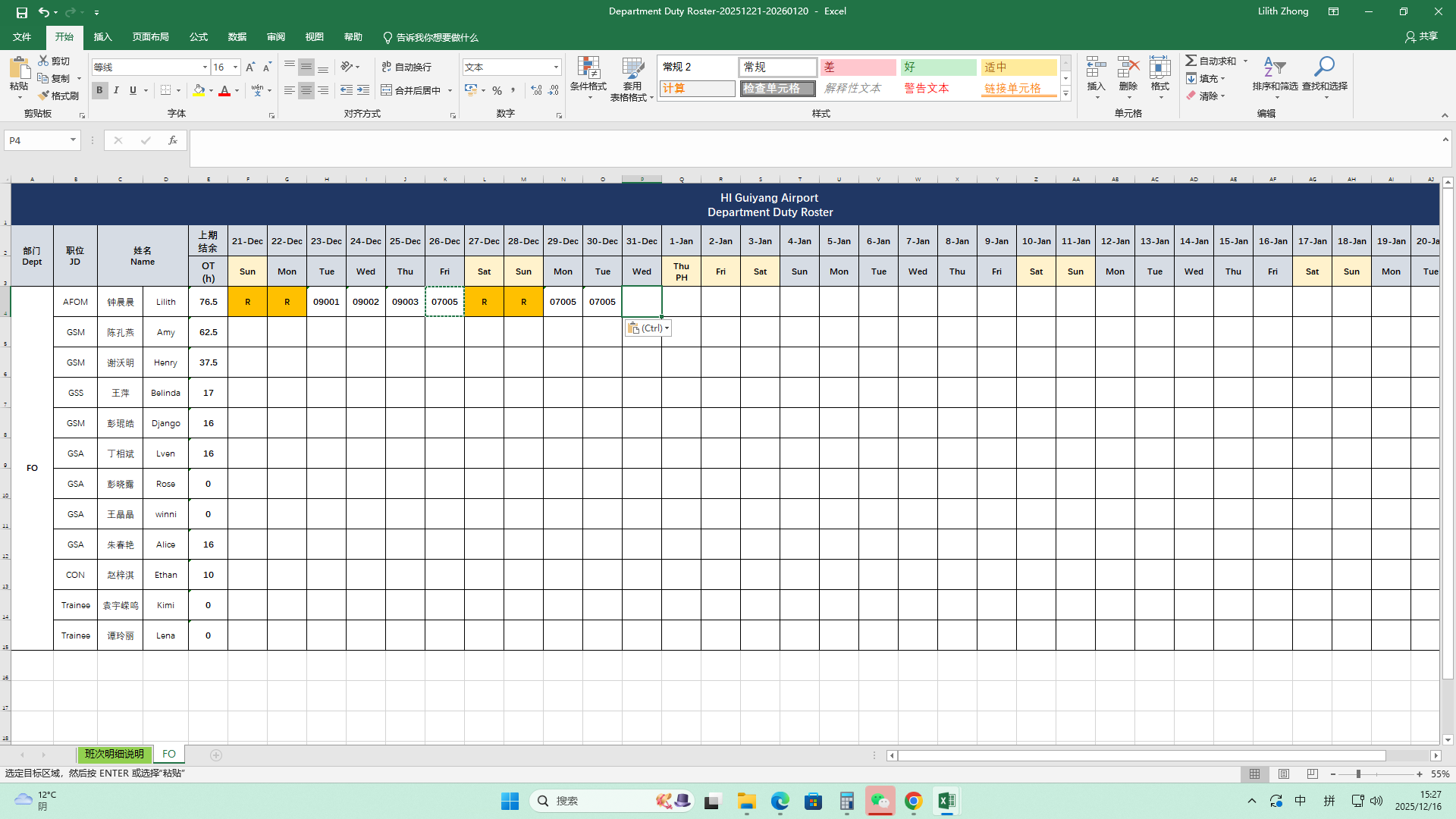Toggle Italic formatting
Screen dimensions: 1456x819
(x=116, y=90)
